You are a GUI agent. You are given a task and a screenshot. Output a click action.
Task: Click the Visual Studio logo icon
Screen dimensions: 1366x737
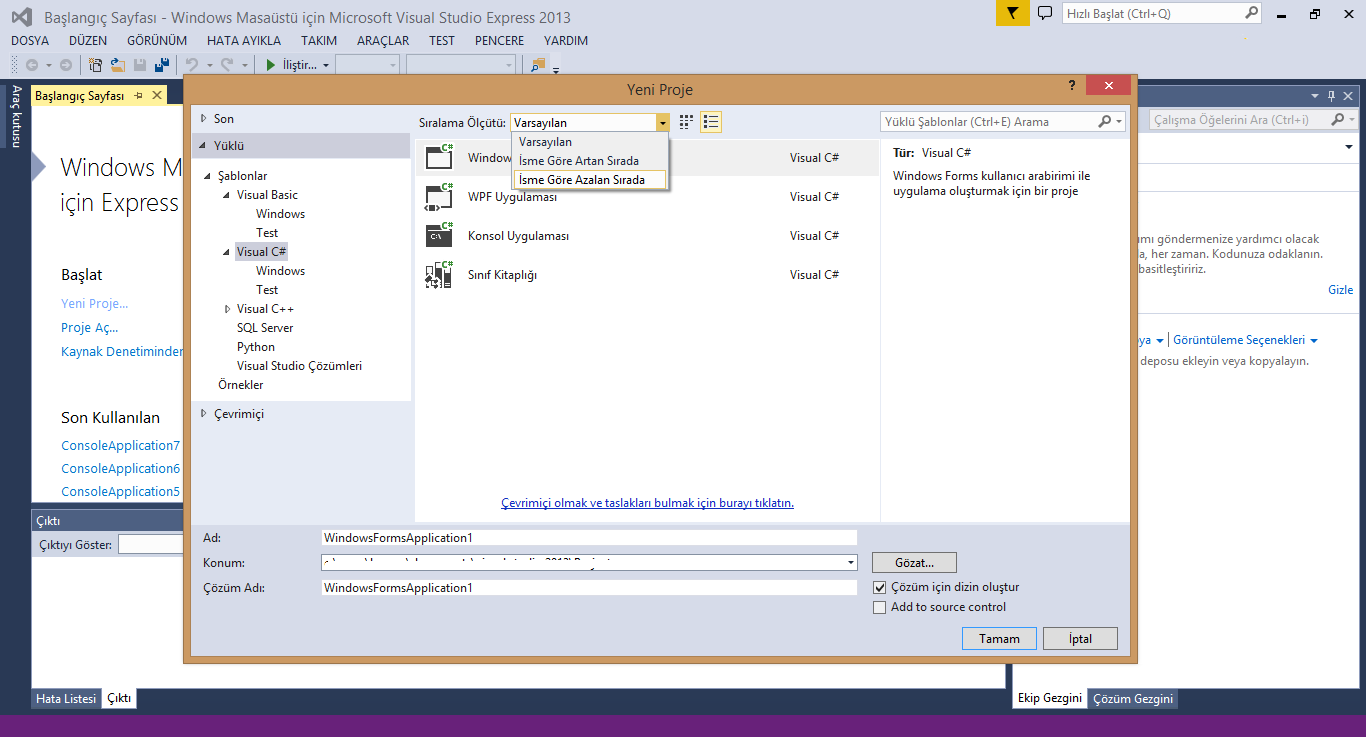point(22,17)
